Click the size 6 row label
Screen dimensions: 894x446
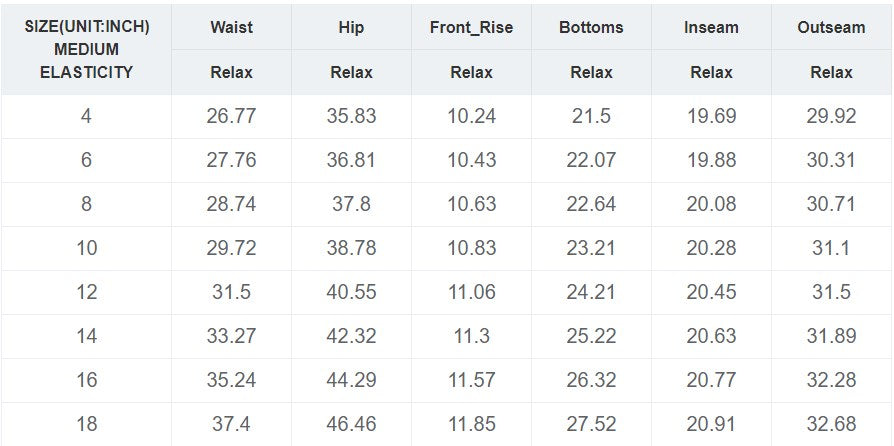[86, 160]
